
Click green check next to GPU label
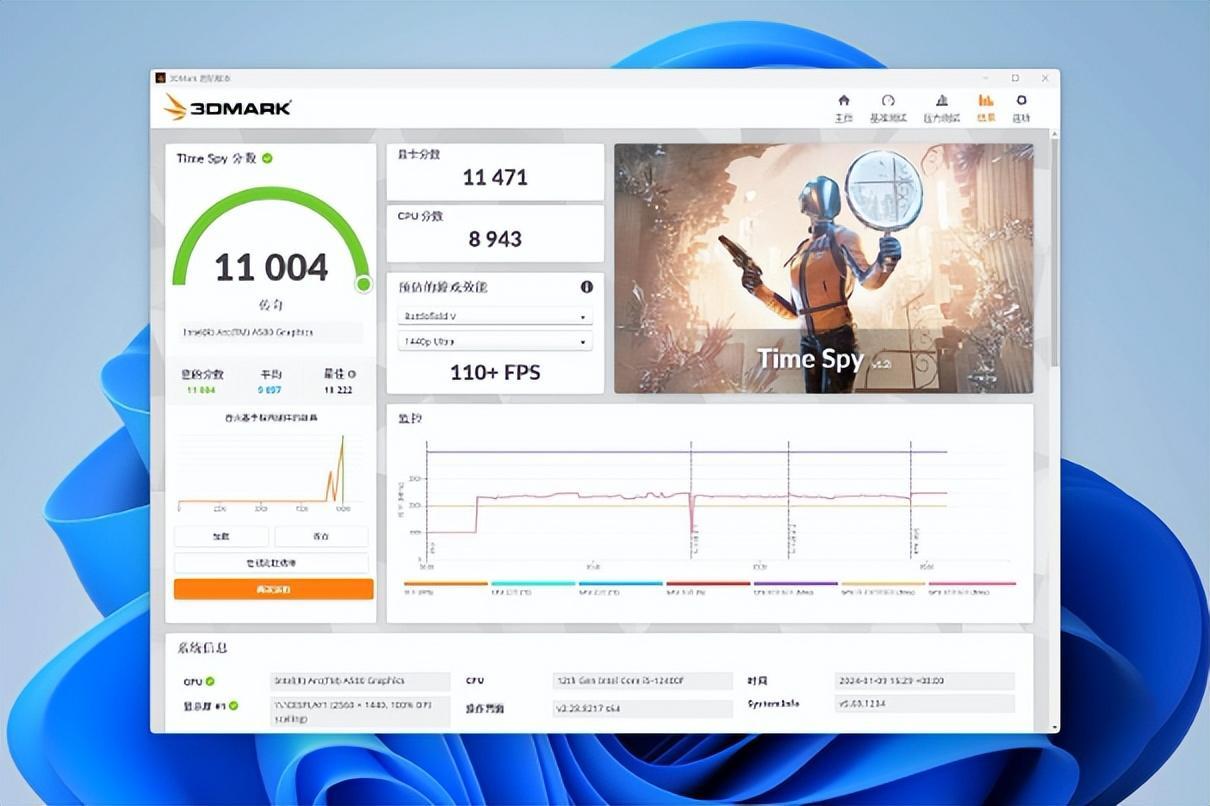[x=210, y=681]
